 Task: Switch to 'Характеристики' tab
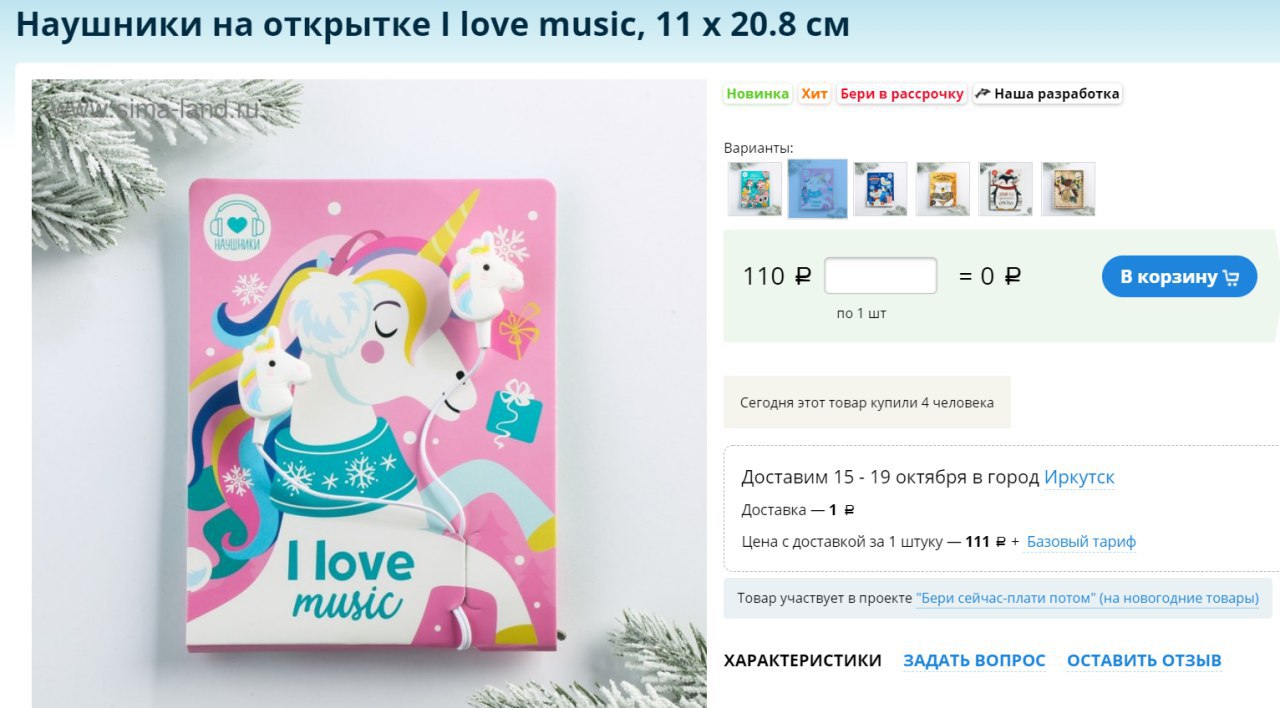pos(803,660)
